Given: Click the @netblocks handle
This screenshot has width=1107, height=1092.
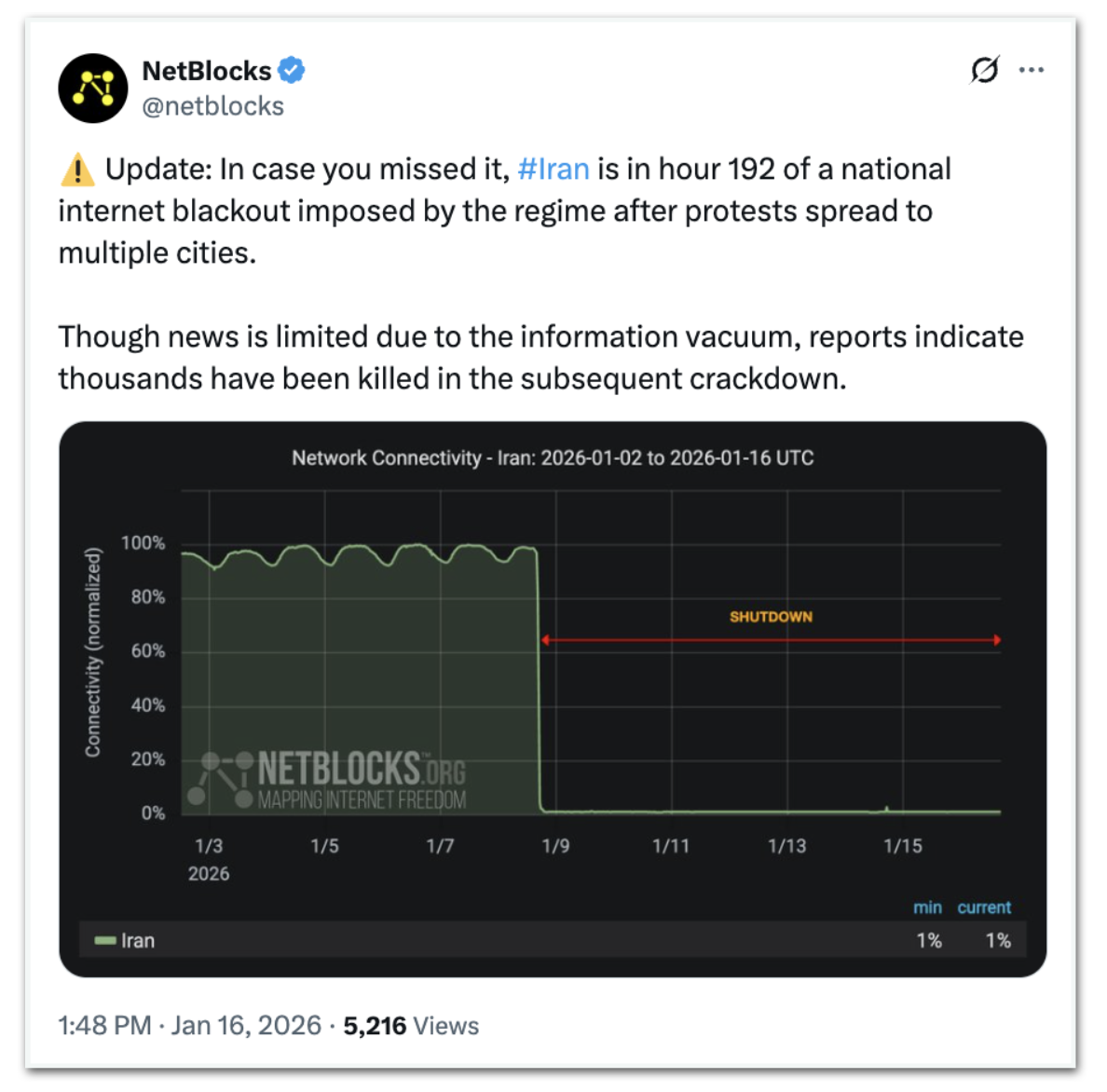Looking at the screenshot, I should click(x=212, y=106).
